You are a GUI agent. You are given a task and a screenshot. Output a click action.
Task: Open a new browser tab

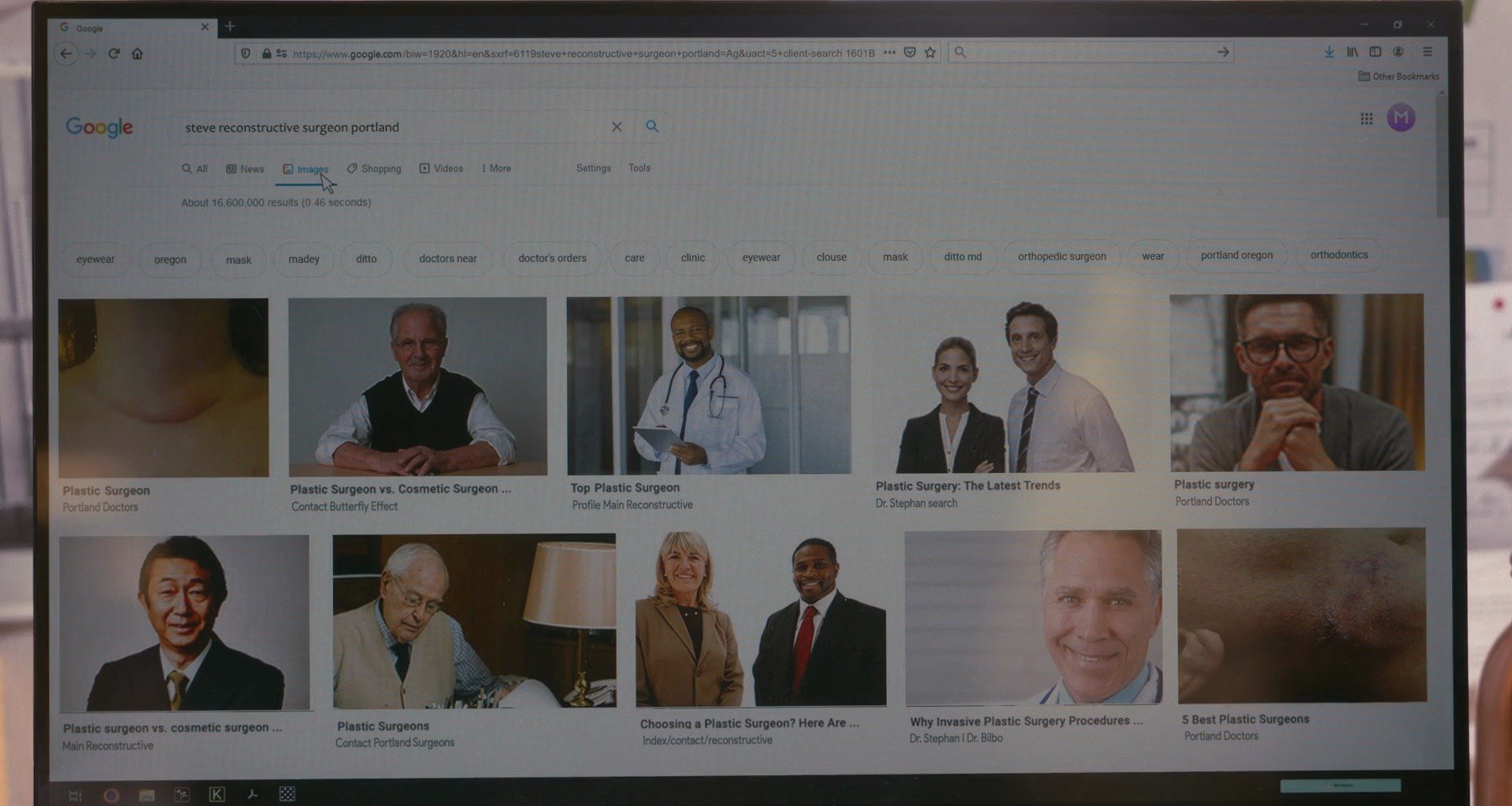point(230,26)
